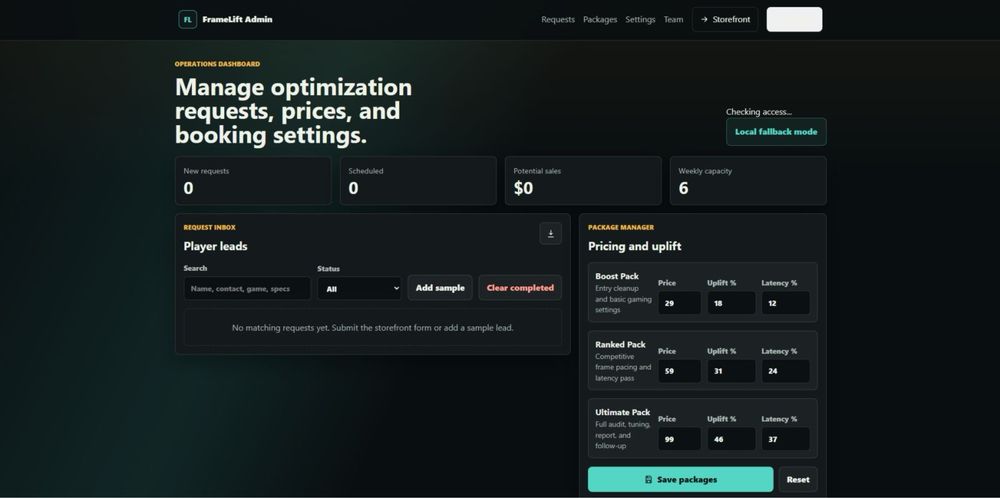Open the Team nav item
This screenshot has height=498, width=1000.
click(673, 20)
